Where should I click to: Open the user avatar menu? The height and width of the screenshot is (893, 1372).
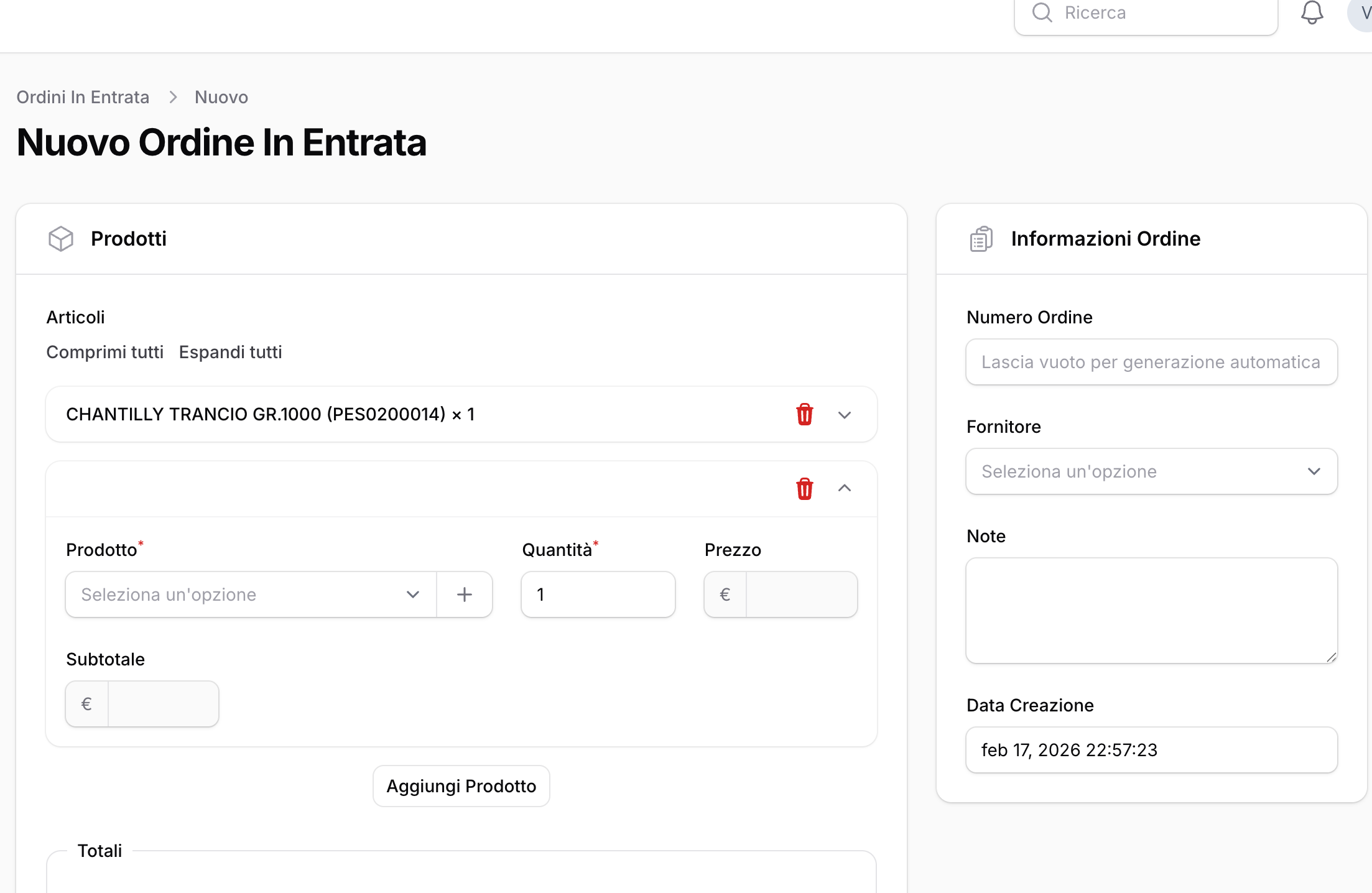(x=1362, y=12)
